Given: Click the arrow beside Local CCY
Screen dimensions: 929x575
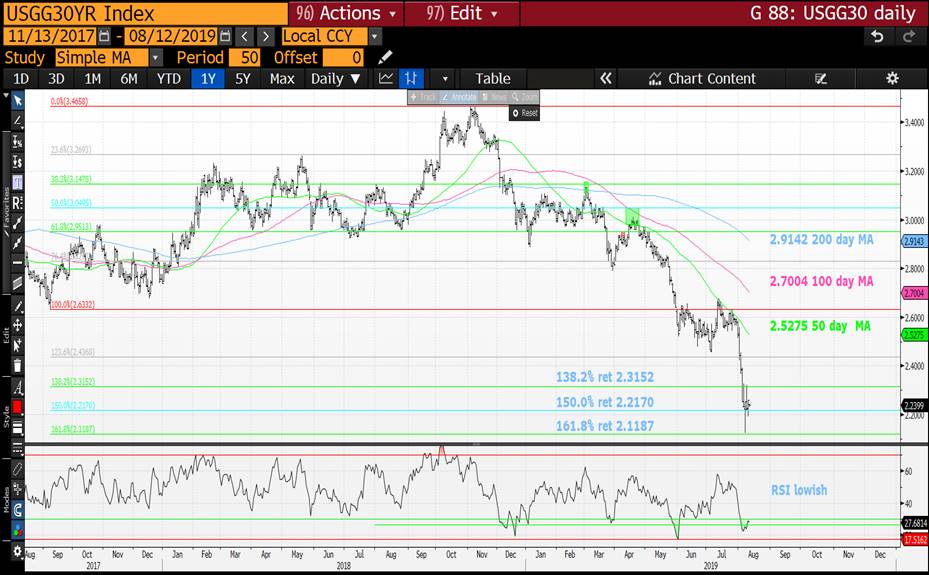Looking at the screenshot, I should click(374, 36).
